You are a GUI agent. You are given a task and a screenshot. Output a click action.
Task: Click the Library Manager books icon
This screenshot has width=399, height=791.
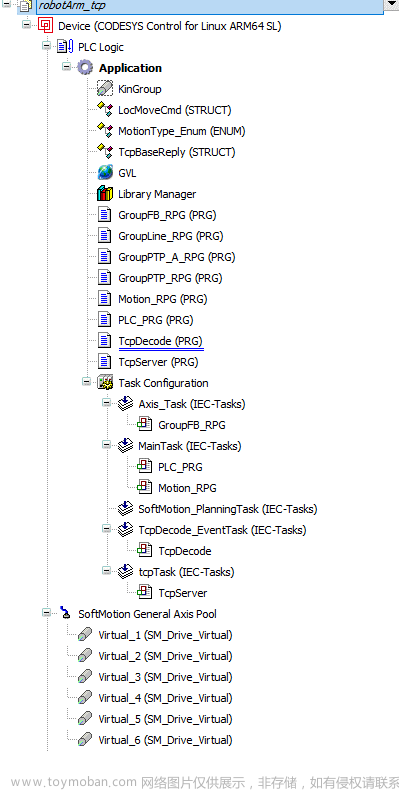[104, 194]
